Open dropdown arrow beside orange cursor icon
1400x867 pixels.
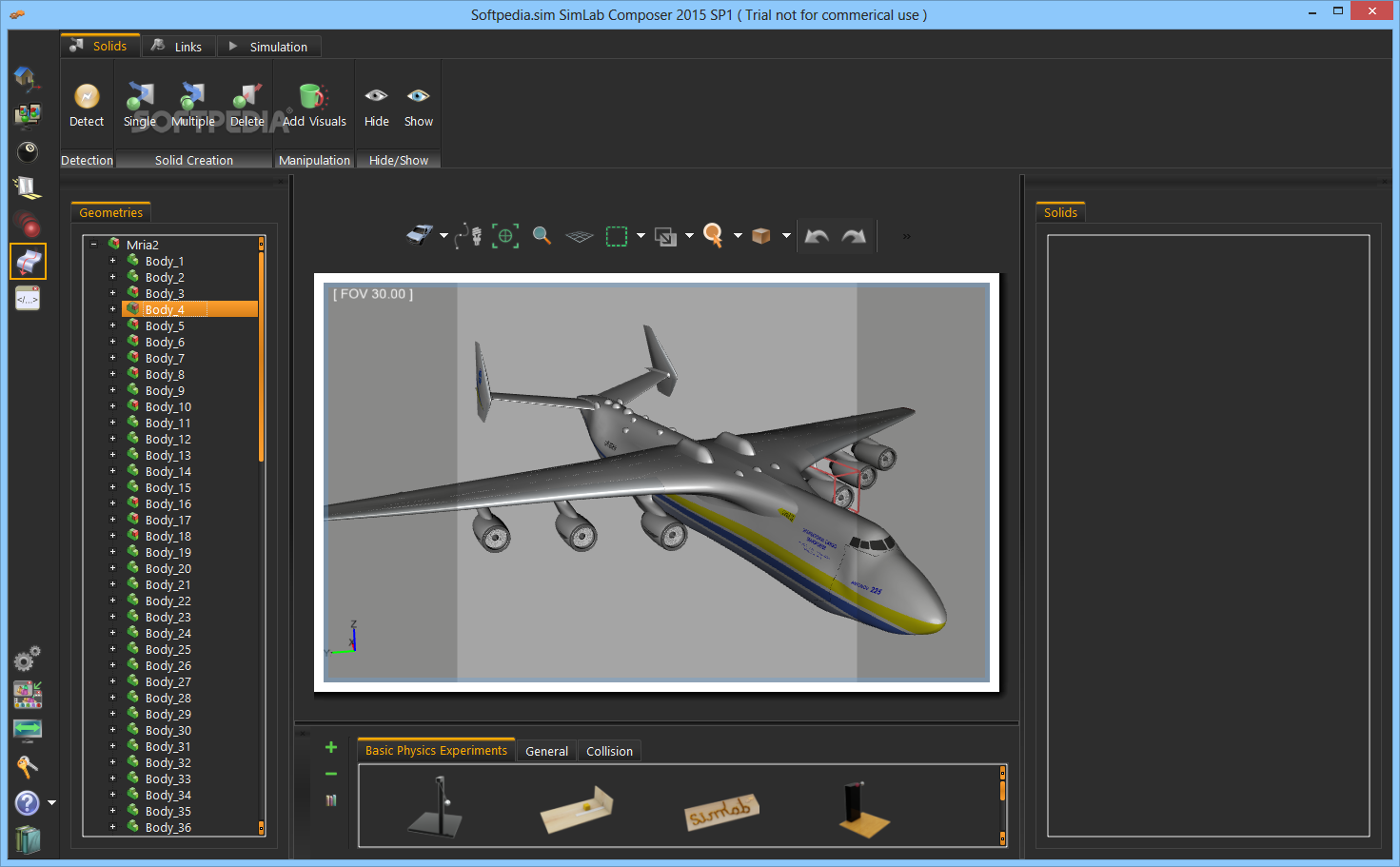[x=738, y=236]
